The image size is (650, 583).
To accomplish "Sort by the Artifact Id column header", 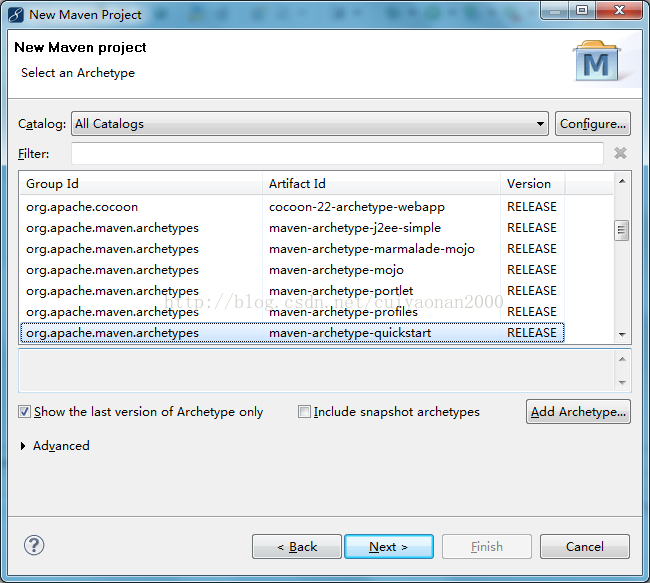I will click(x=380, y=183).
